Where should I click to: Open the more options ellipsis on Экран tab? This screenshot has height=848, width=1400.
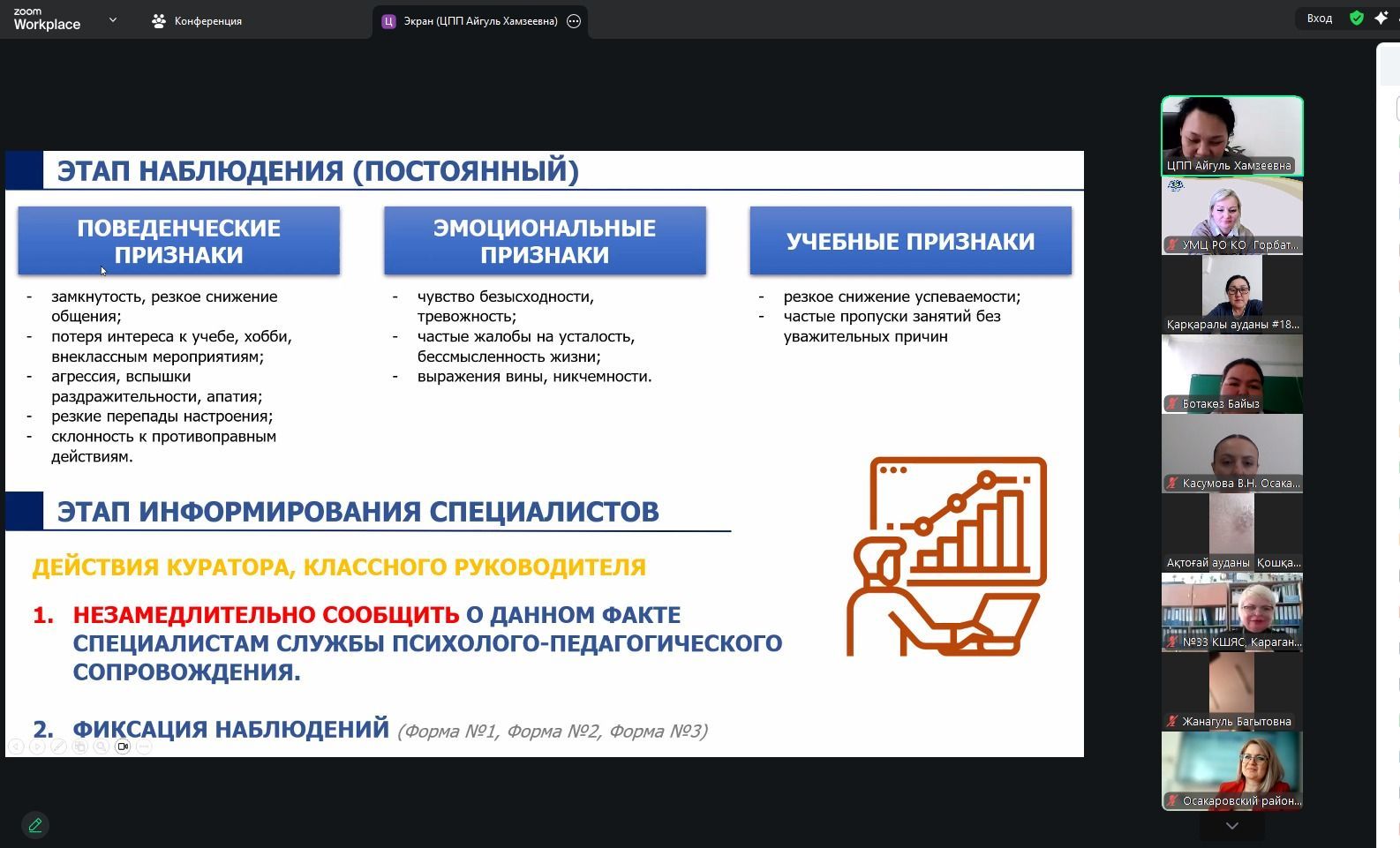coord(574,21)
